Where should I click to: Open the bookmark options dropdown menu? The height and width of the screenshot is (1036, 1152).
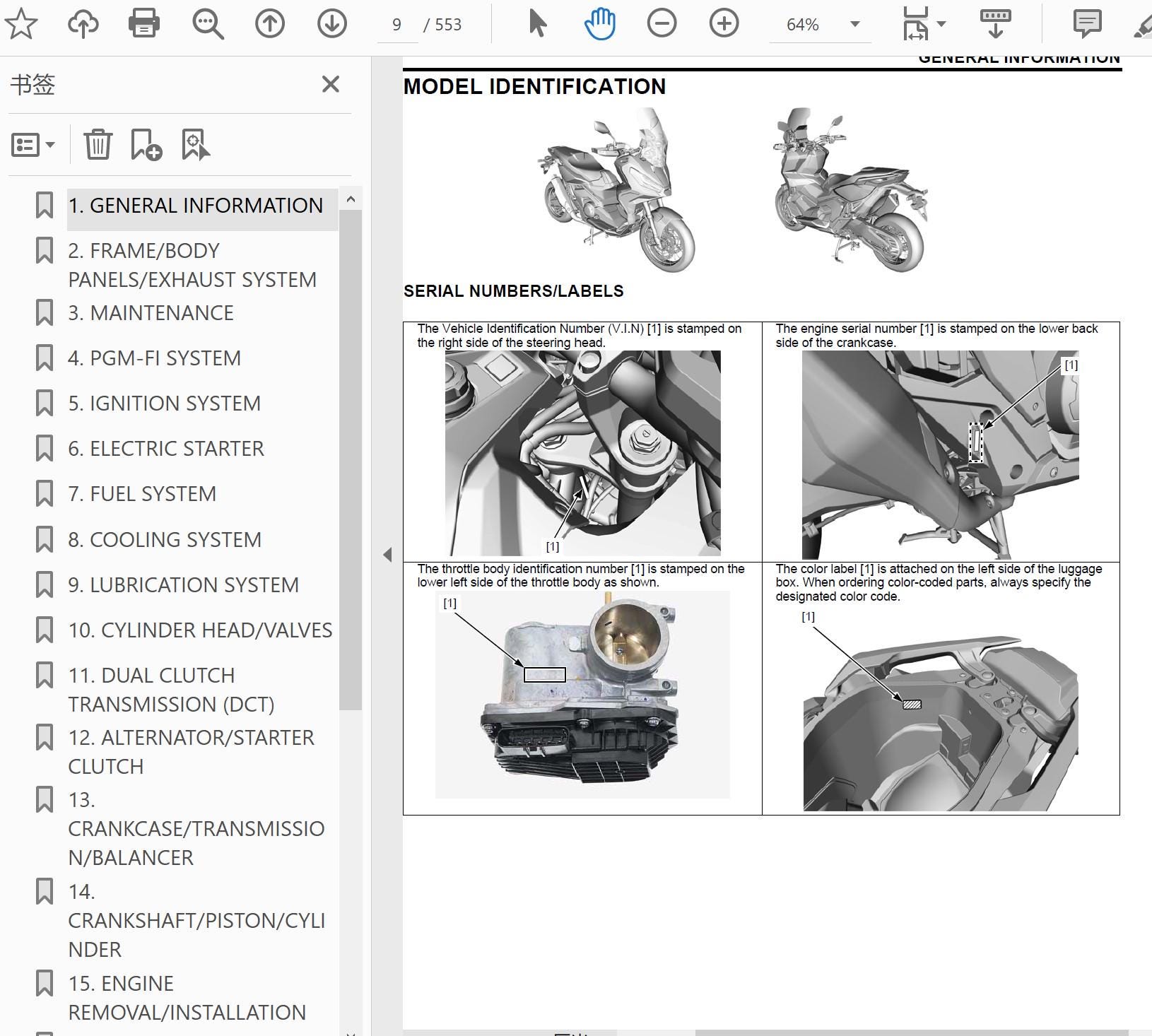(33, 145)
